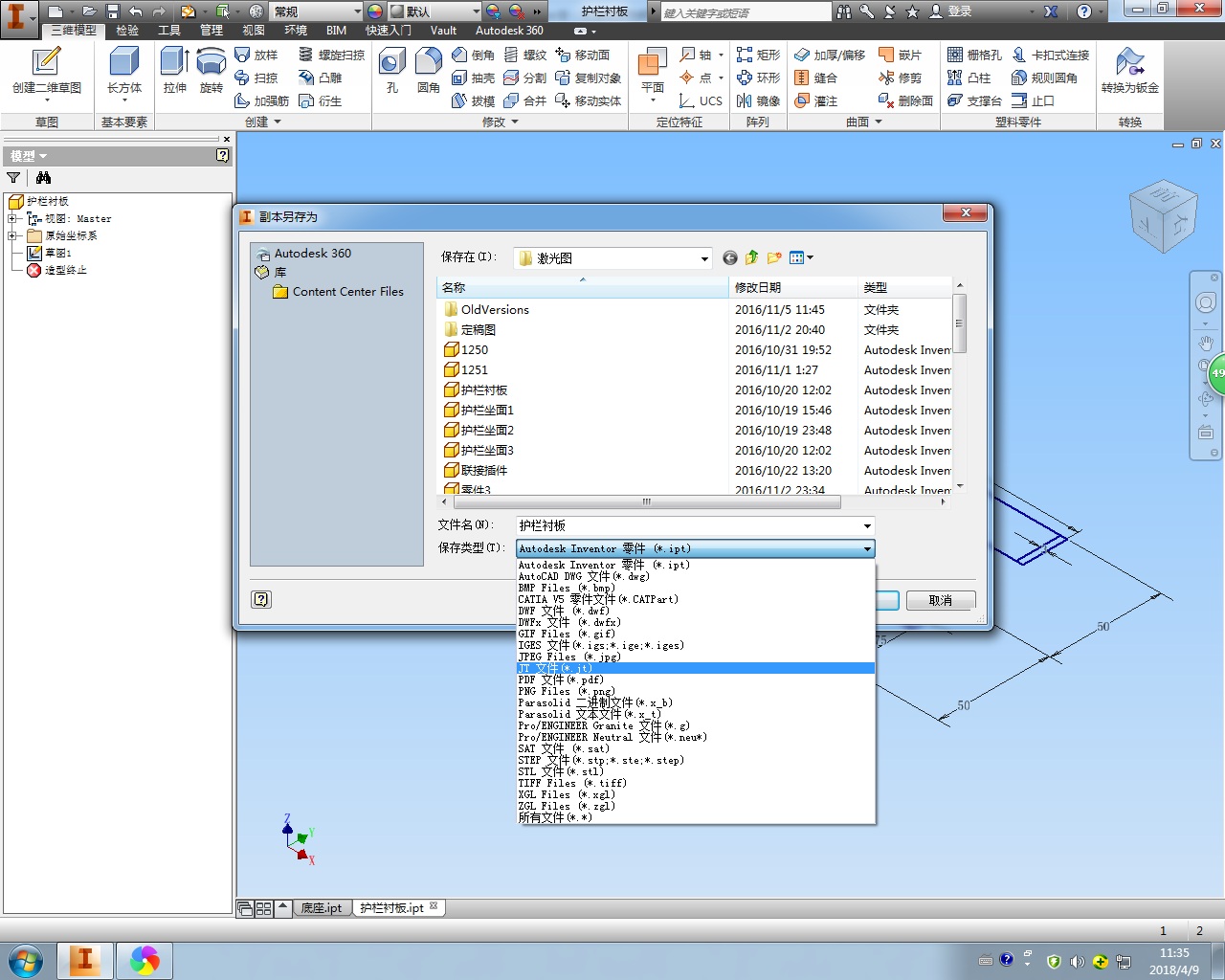Create a new folder in the save dialog
Screen dimensions: 1225x980
pos(774,257)
